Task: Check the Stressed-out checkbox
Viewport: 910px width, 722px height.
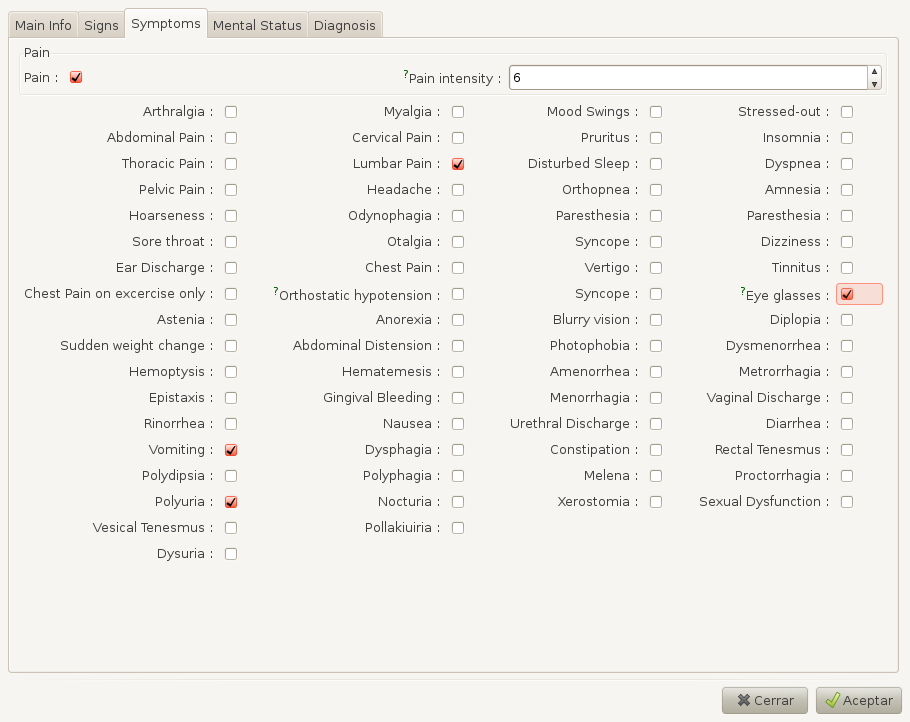Action: 847,112
